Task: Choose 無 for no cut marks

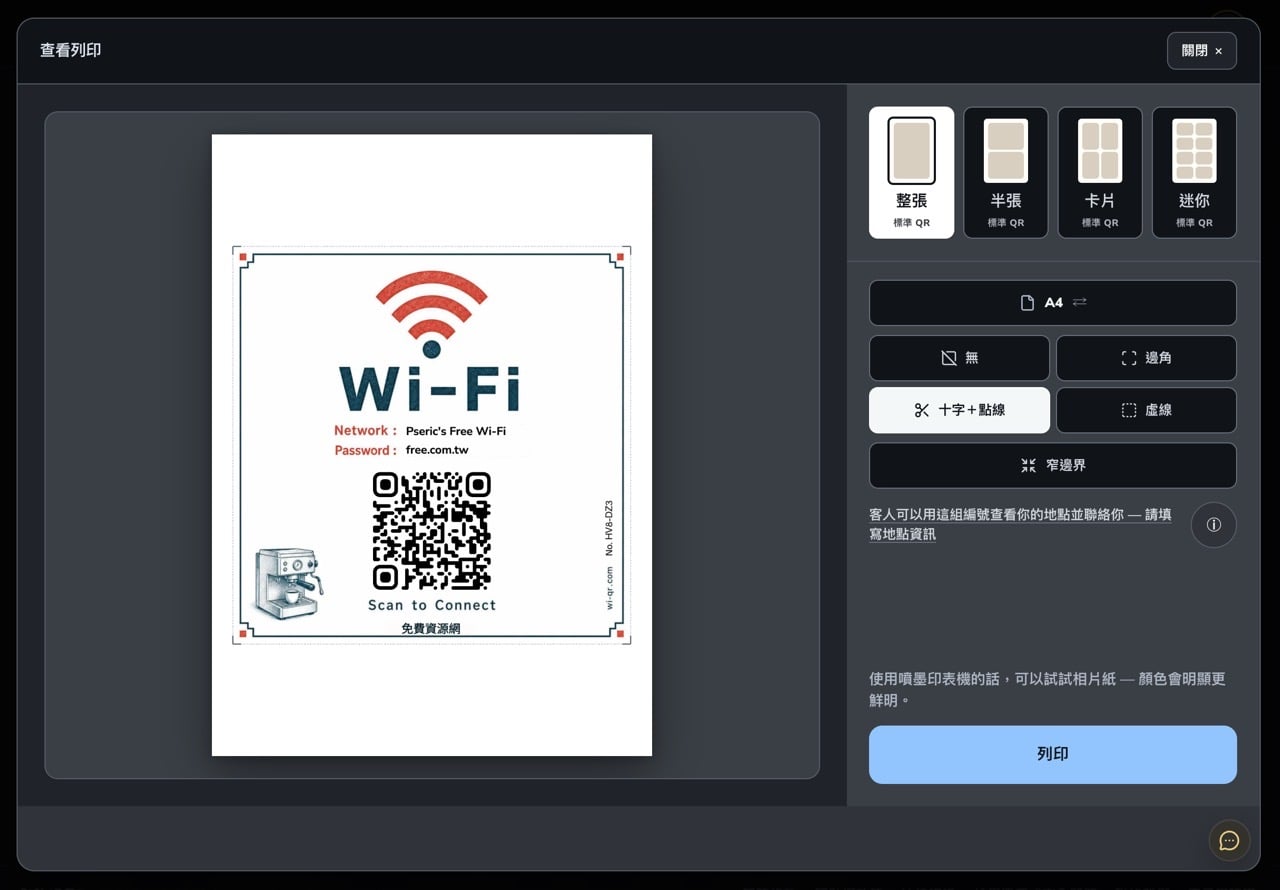Action: pyautogui.click(x=959, y=358)
